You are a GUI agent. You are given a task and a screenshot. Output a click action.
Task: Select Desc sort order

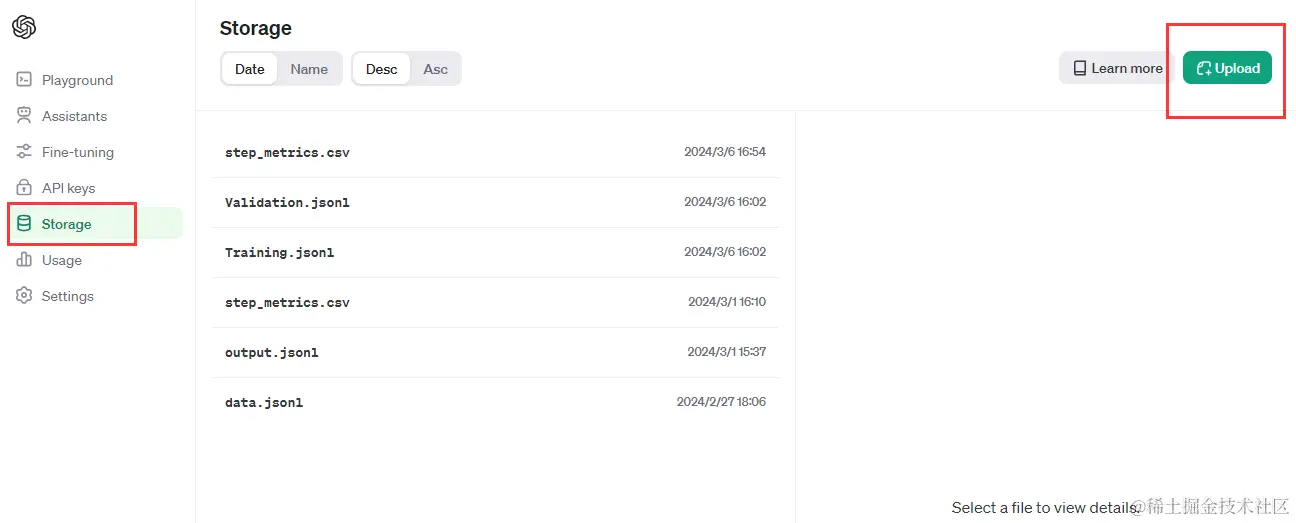[381, 69]
